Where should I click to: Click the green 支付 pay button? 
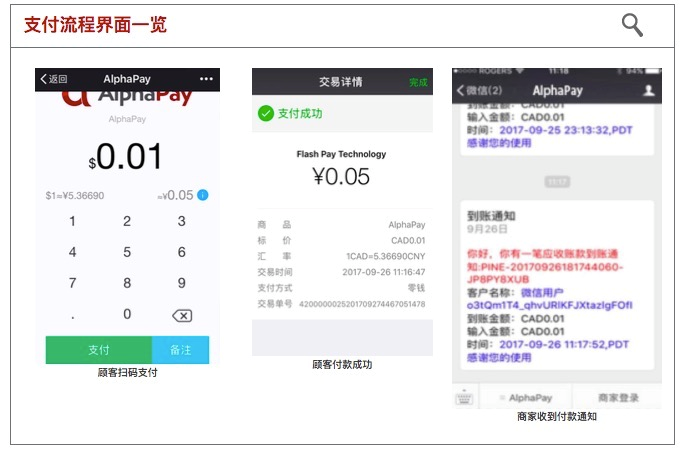pos(99,349)
